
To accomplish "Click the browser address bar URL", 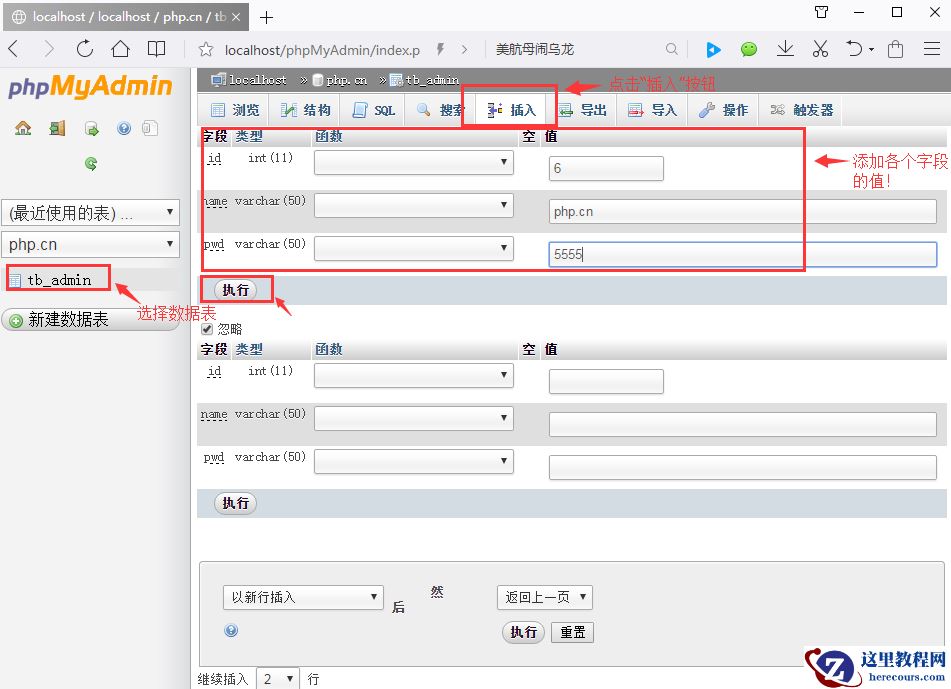I will [x=322, y=50].
